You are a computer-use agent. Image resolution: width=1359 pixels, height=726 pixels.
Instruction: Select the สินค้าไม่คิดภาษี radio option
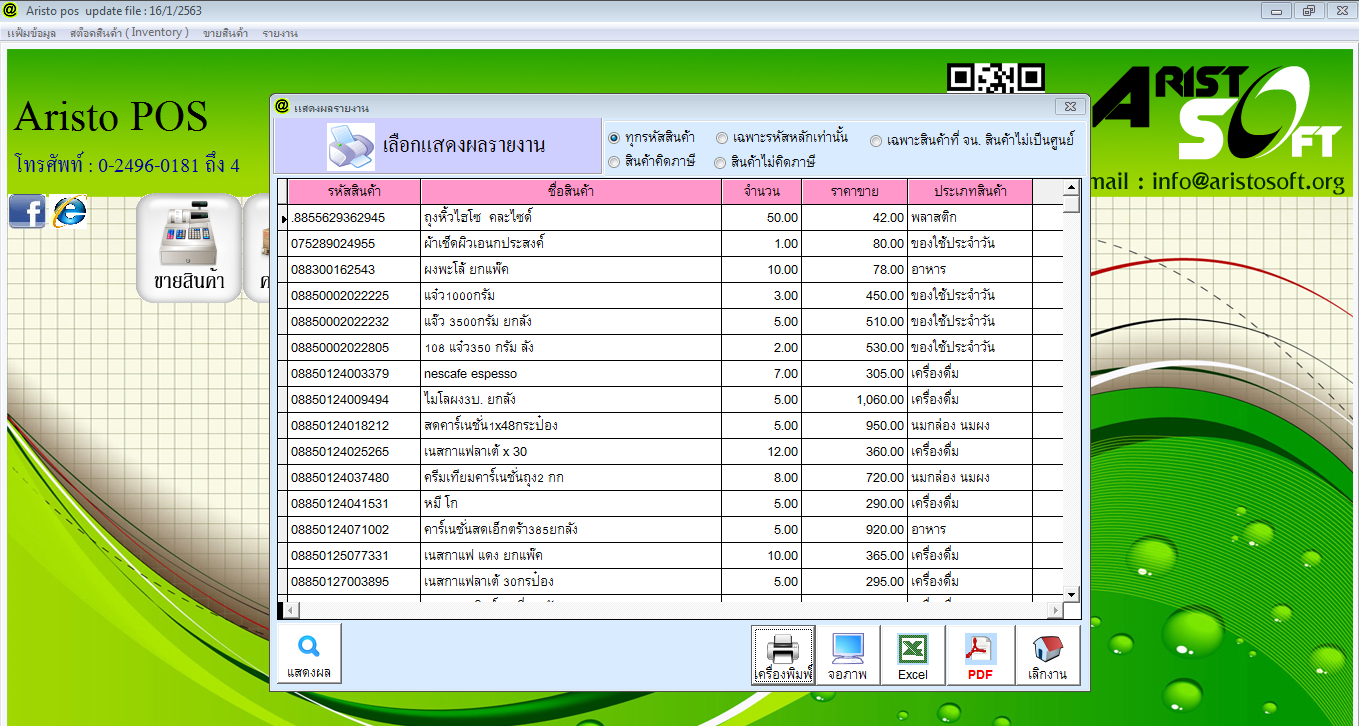(720, 162)
